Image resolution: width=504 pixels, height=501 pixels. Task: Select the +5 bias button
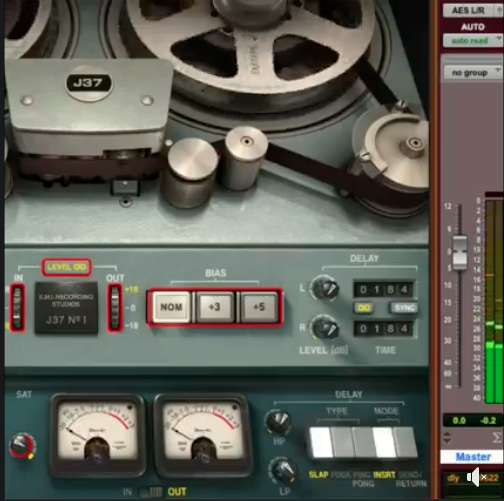(x=259, y=307)
